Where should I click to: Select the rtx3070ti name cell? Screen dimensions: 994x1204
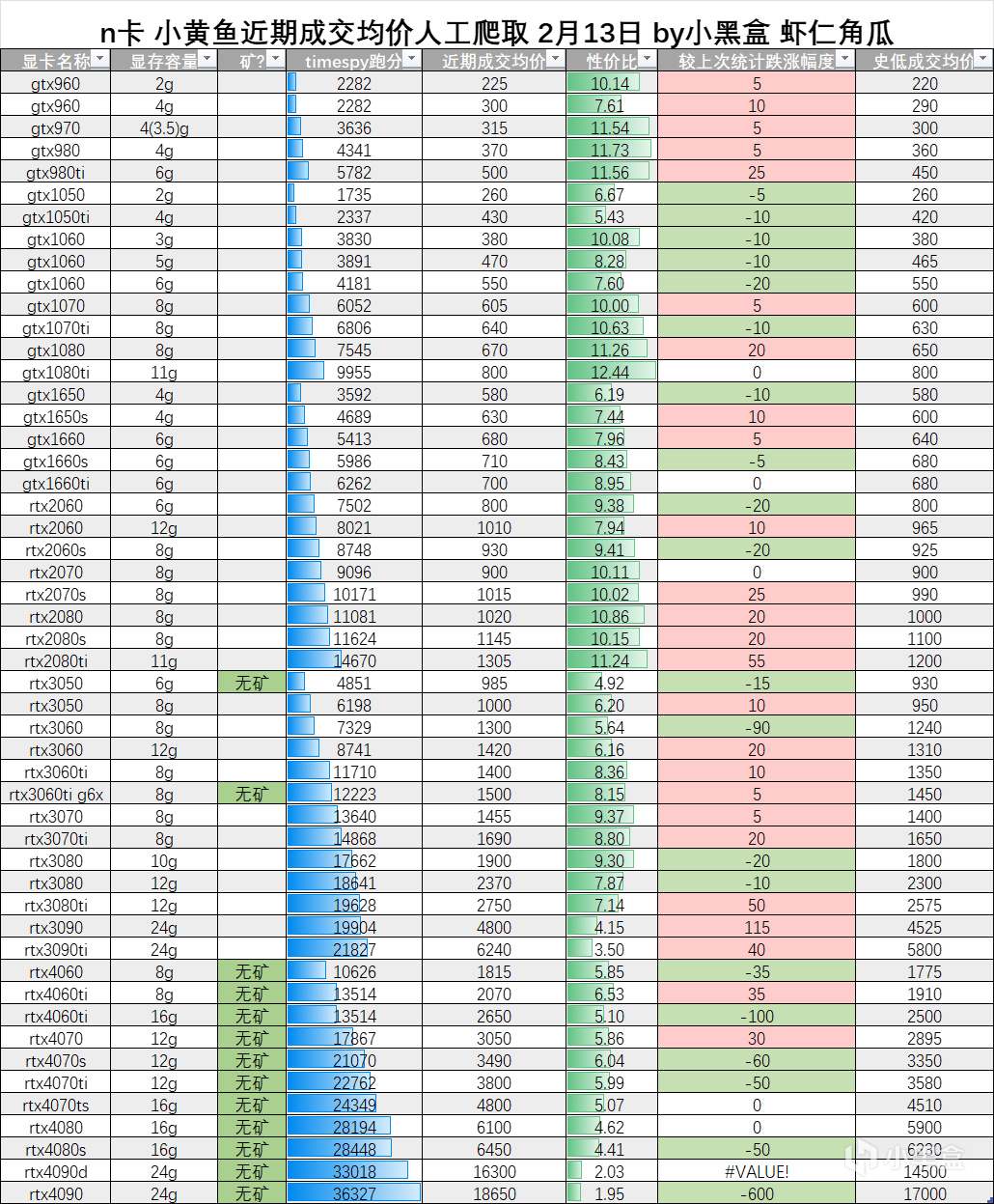point(55,839)
